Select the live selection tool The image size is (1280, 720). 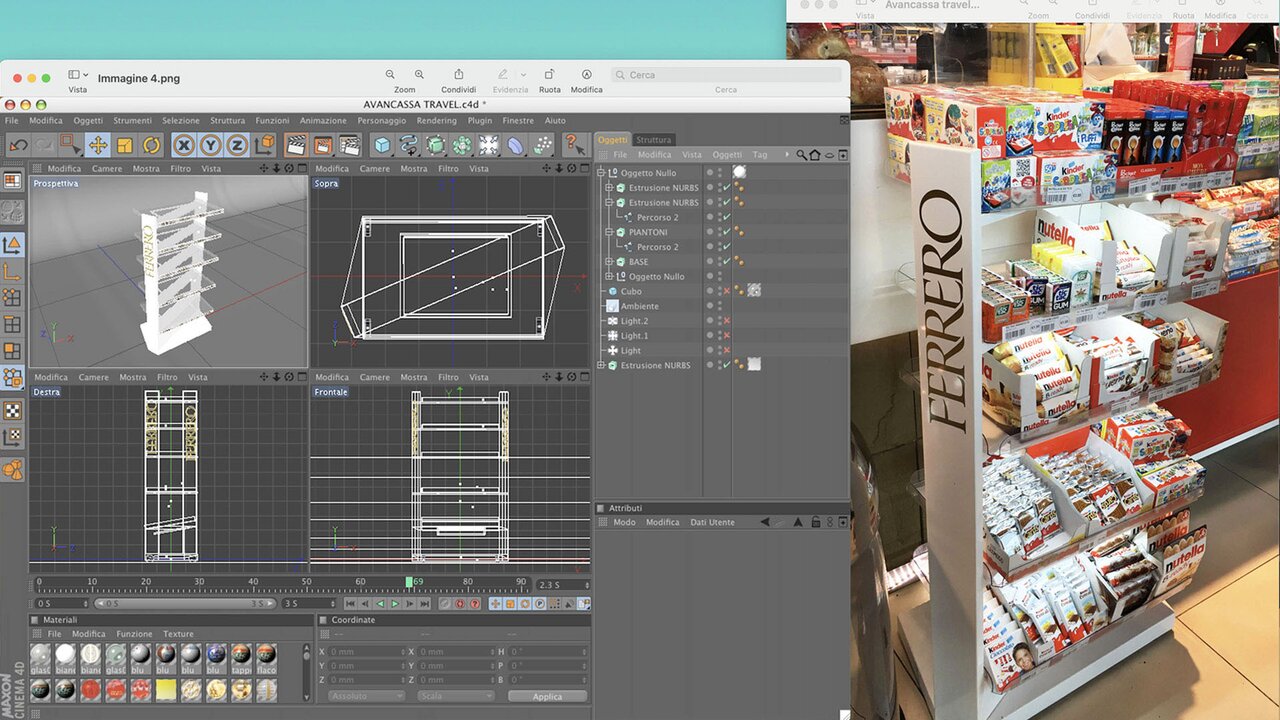[x=70, y=146]
